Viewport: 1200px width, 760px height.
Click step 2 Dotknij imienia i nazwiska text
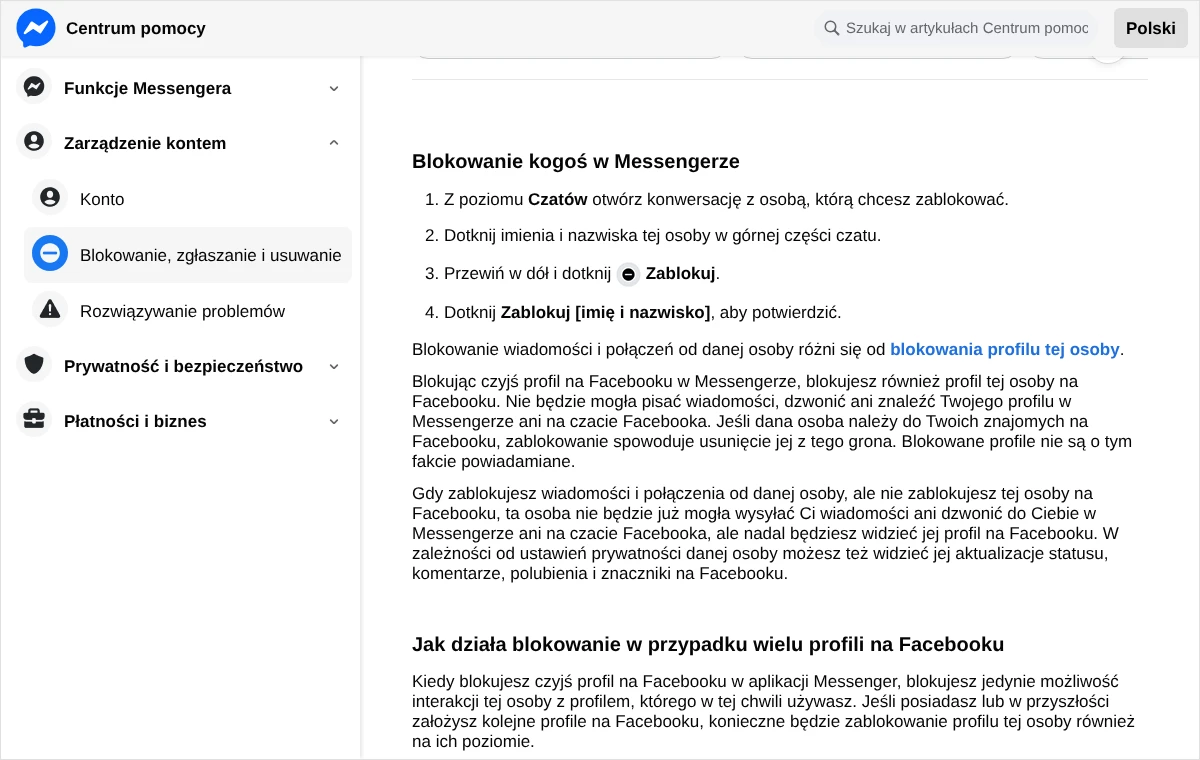tap(662, 235)
